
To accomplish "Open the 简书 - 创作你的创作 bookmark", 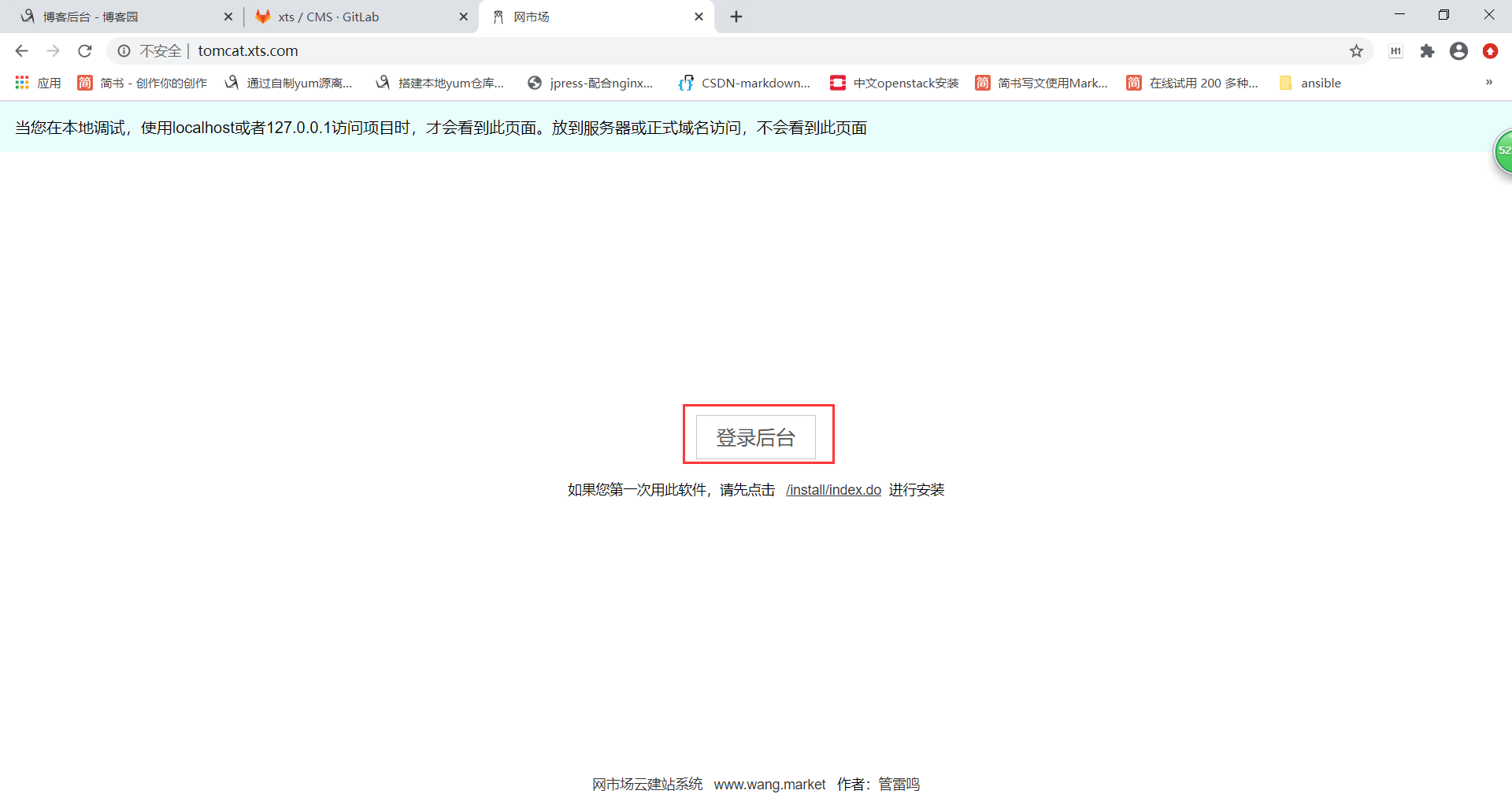I will click(x=143, y=83).
